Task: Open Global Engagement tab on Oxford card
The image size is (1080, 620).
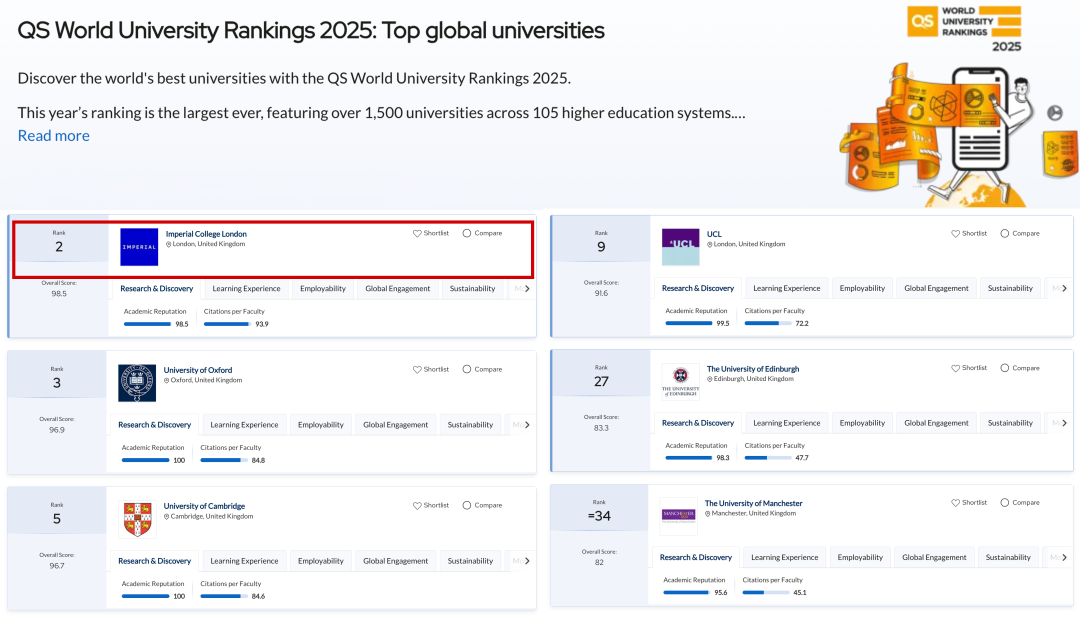Action: click(x=395, y=425)
